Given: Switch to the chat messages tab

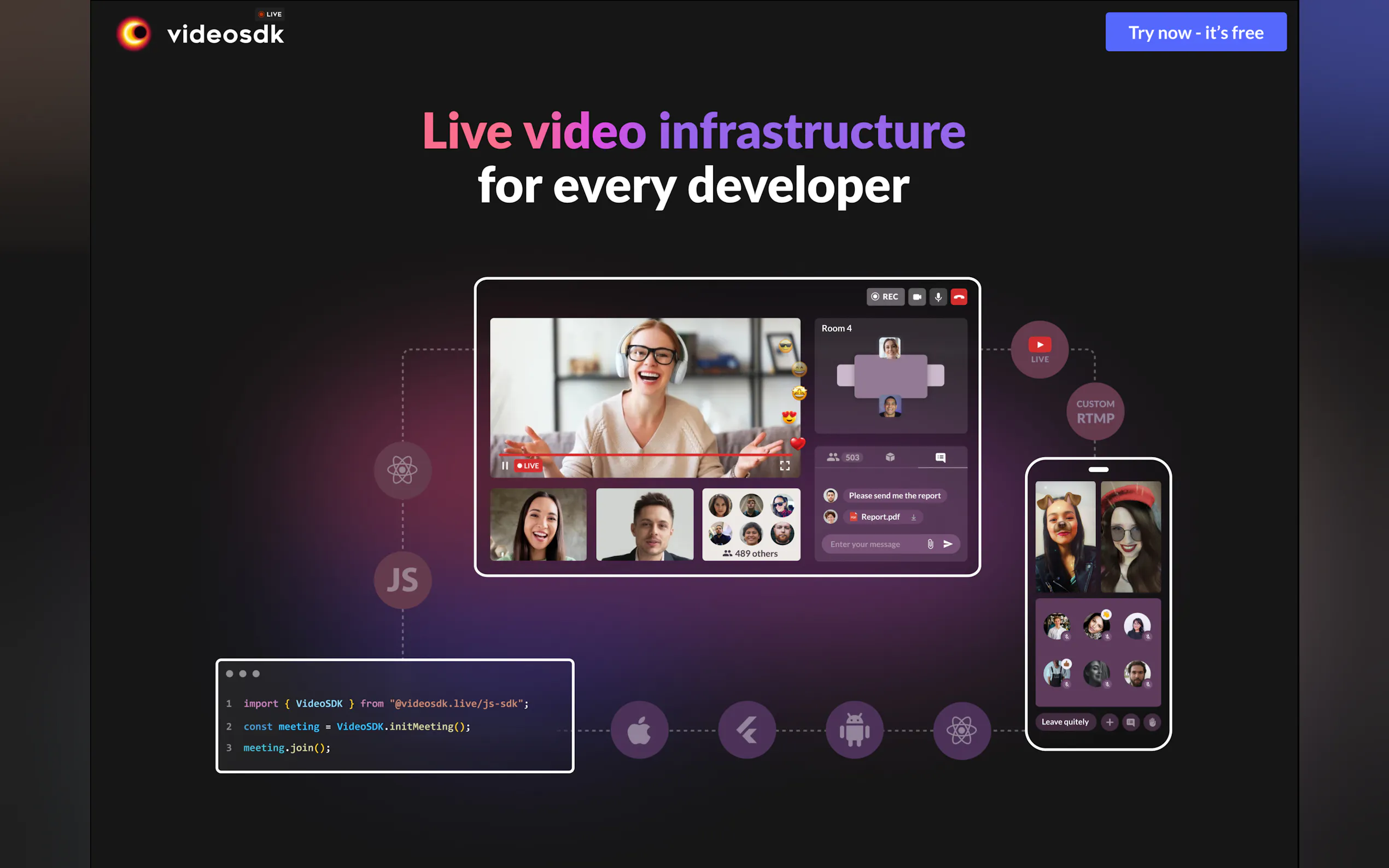Looking at the screenshot, I should point(941,458).
